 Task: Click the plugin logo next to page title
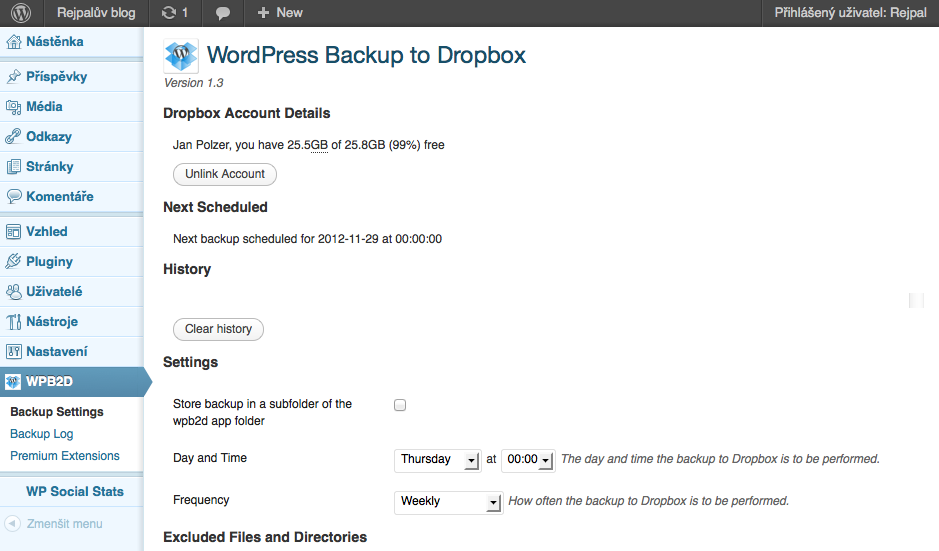click(181, 56)
